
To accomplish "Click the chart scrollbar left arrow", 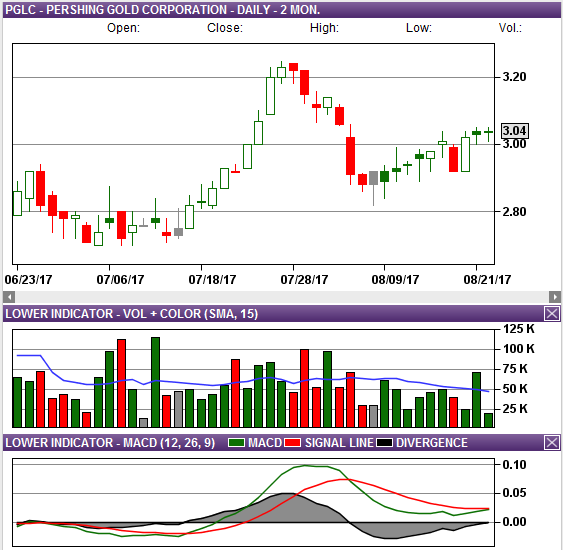I will [9, 297].
